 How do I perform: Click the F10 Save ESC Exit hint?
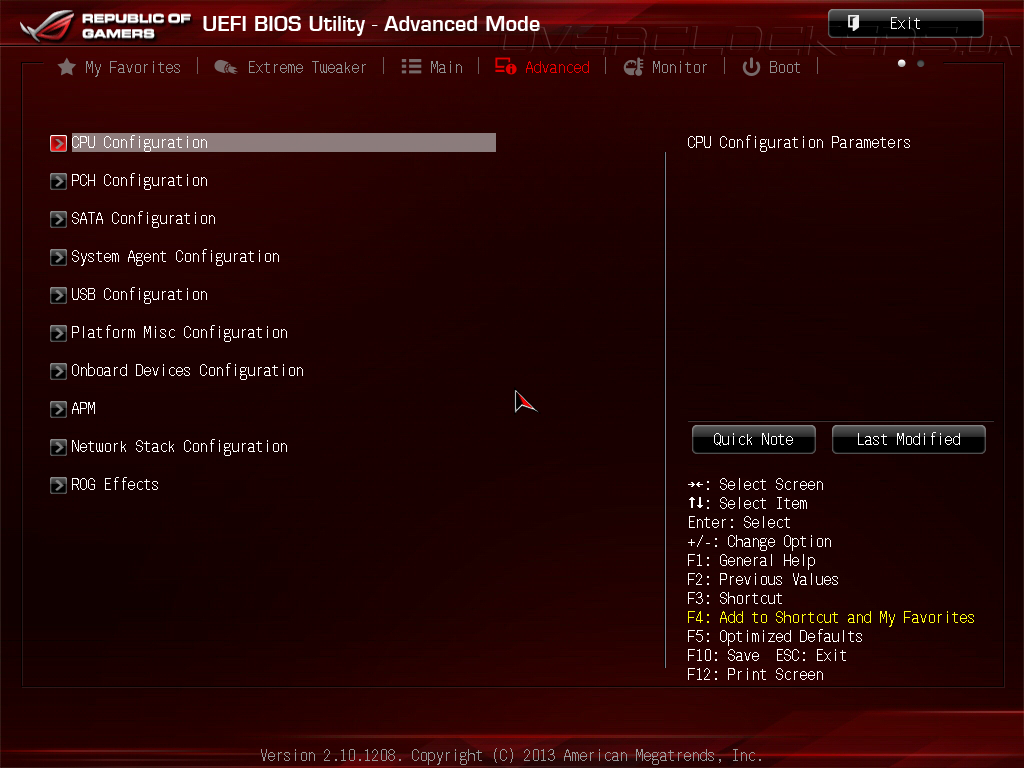coord(767,655)
